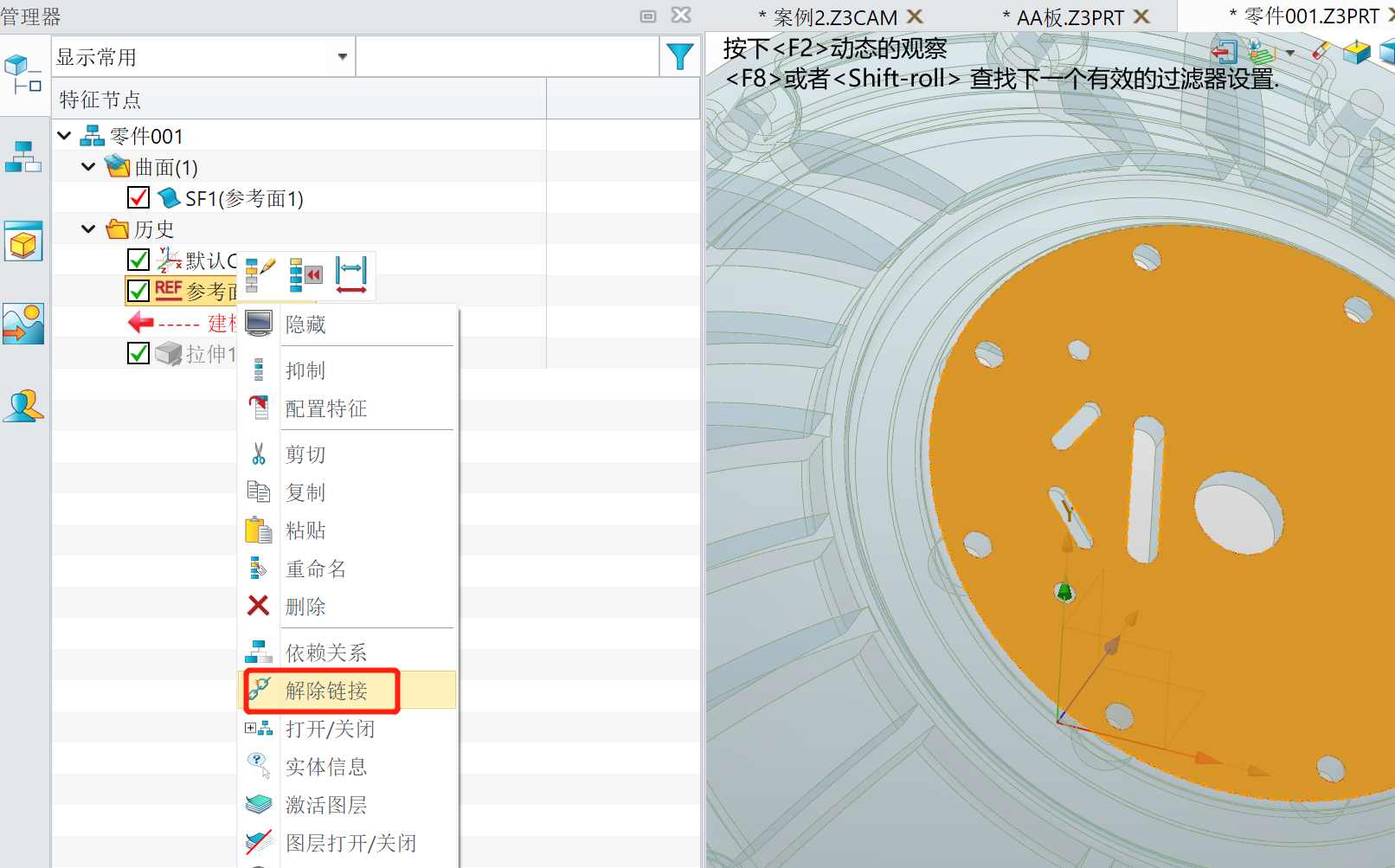Viewport: 1395px width, 868px height.
Task: Choose 打开/关闭 from the context menu
Action: pos(347,729)
